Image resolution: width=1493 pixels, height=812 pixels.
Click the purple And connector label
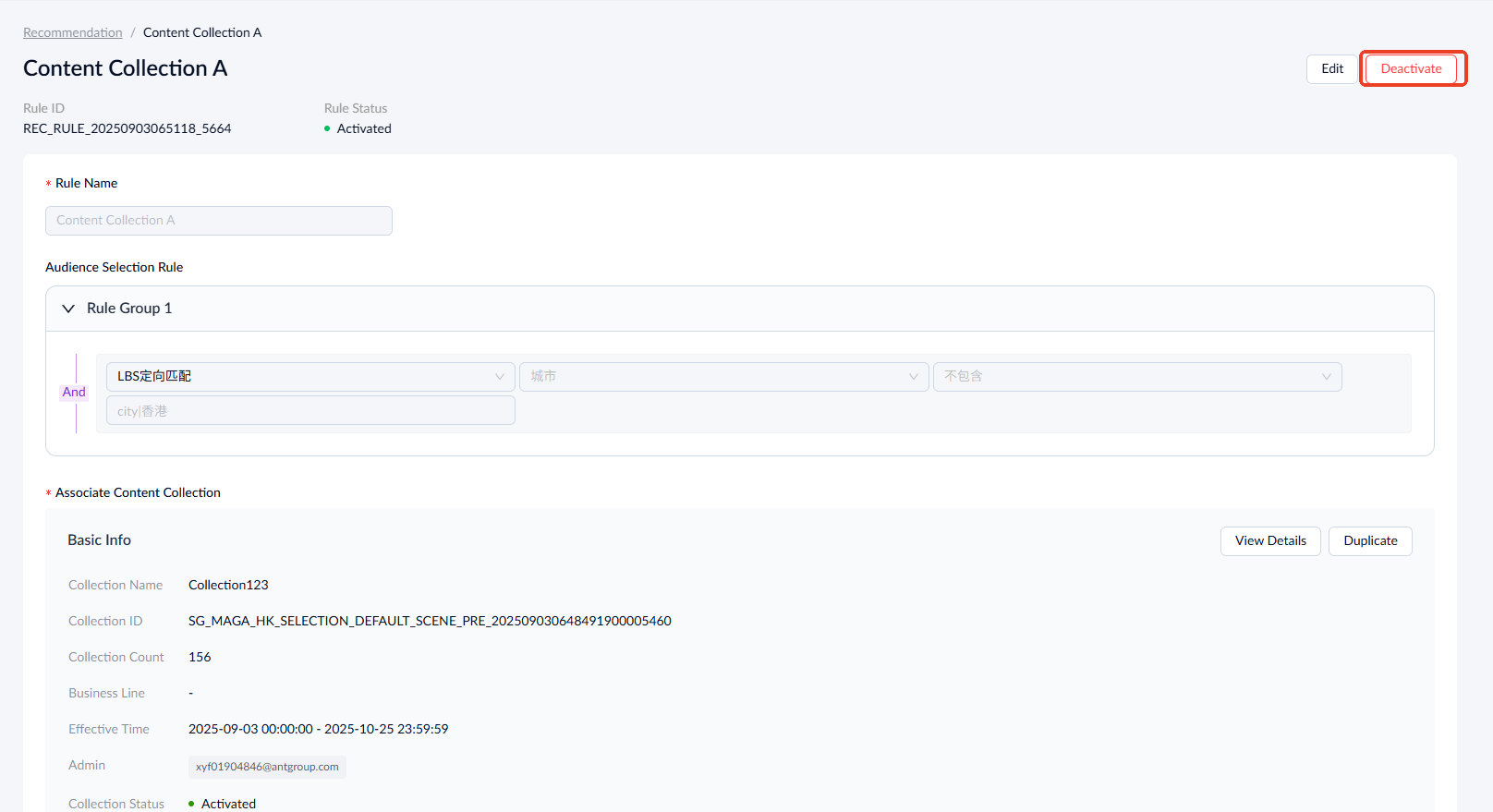(x=74, y=393)
